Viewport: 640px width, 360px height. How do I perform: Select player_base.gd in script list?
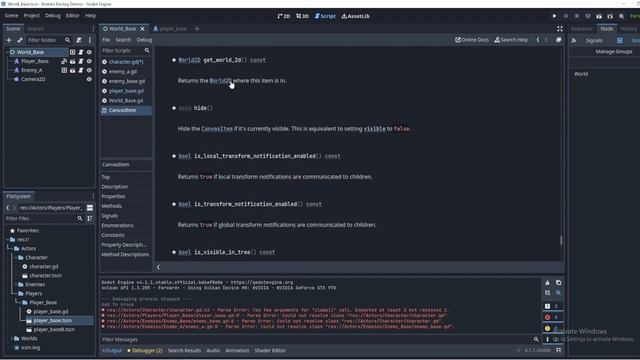(126, 91)
